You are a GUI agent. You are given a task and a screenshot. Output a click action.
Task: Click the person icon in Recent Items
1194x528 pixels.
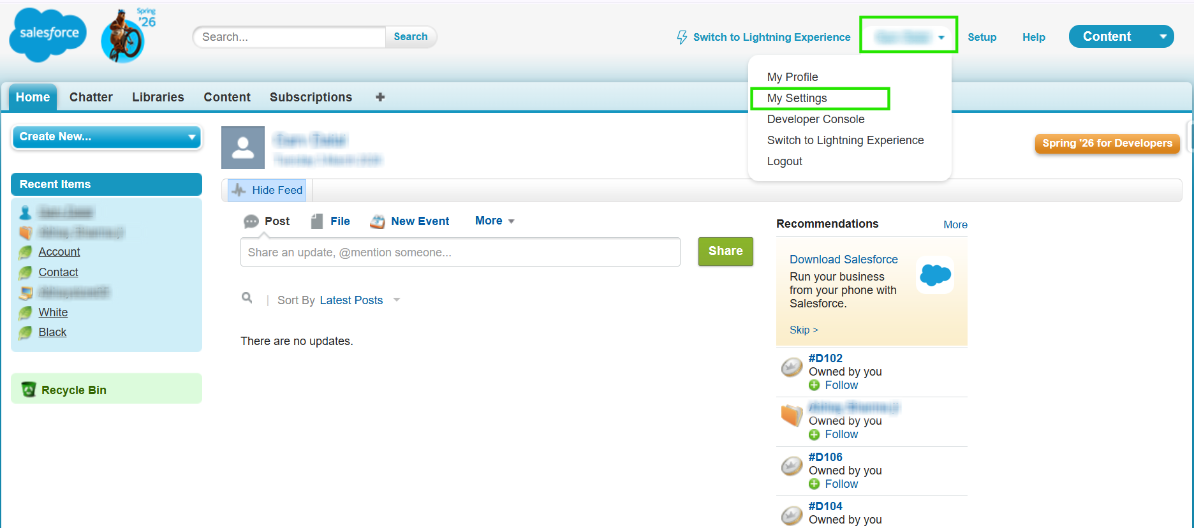click(x=25, y=212)
